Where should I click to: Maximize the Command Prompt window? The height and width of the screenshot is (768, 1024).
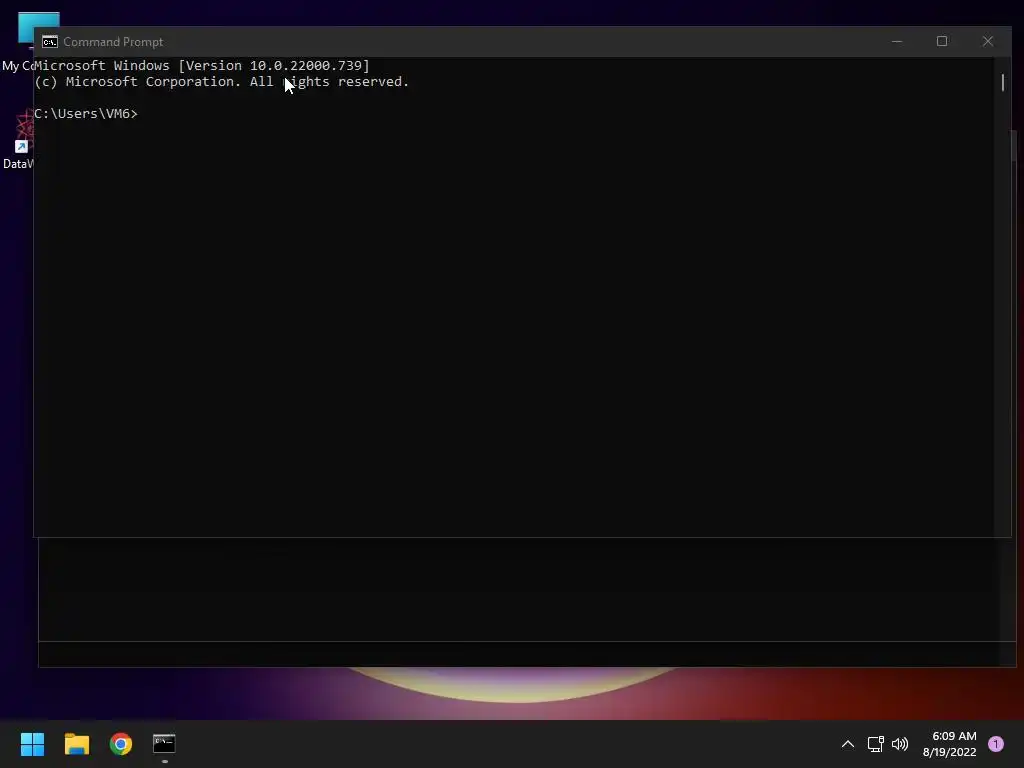click(942, 41)
